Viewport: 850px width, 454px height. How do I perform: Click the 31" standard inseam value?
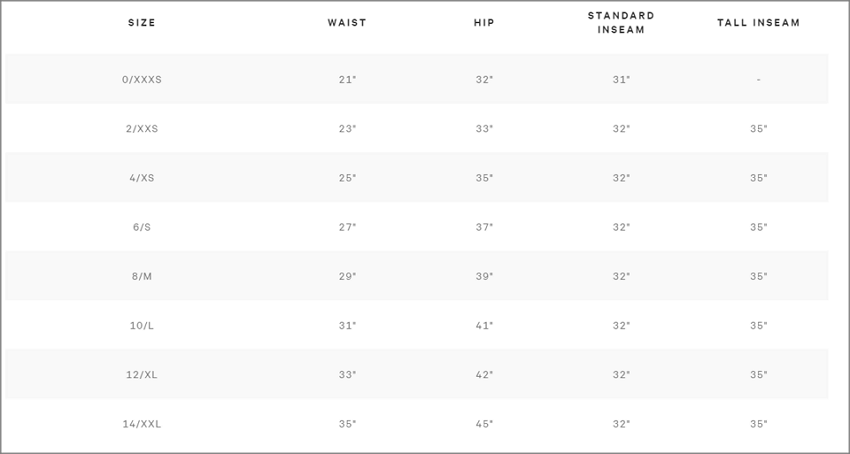pos(621,79)
